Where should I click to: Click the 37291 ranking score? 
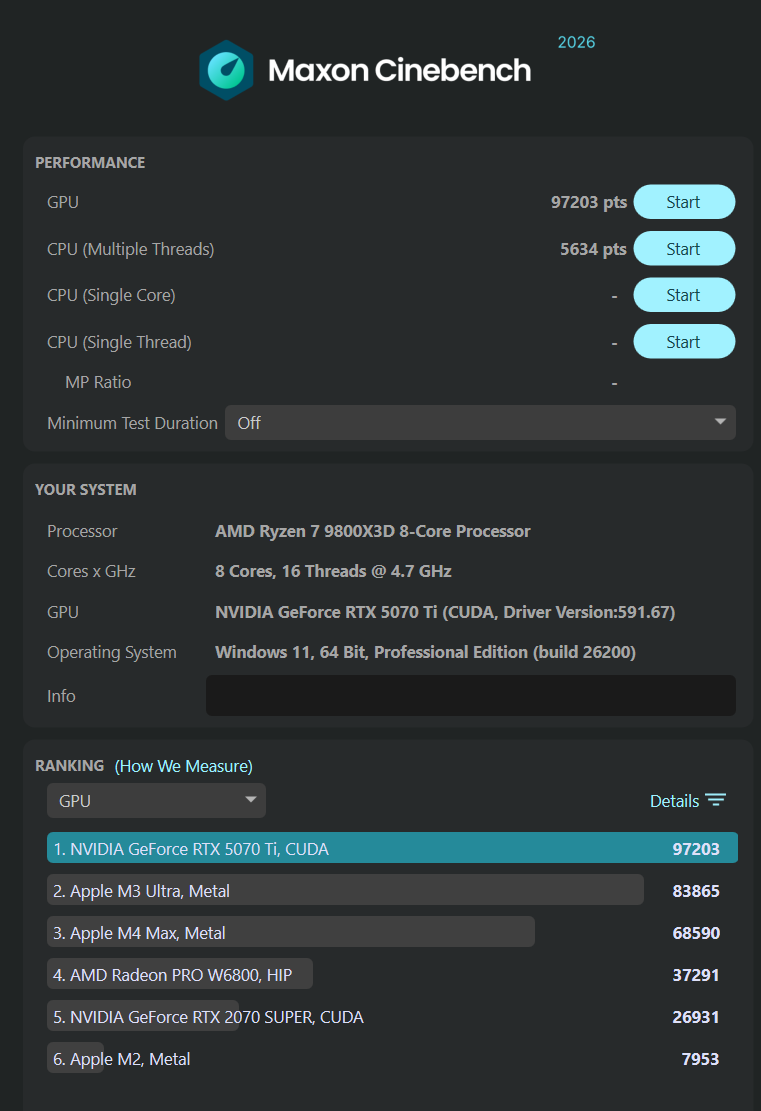click(x=696, y=975)
